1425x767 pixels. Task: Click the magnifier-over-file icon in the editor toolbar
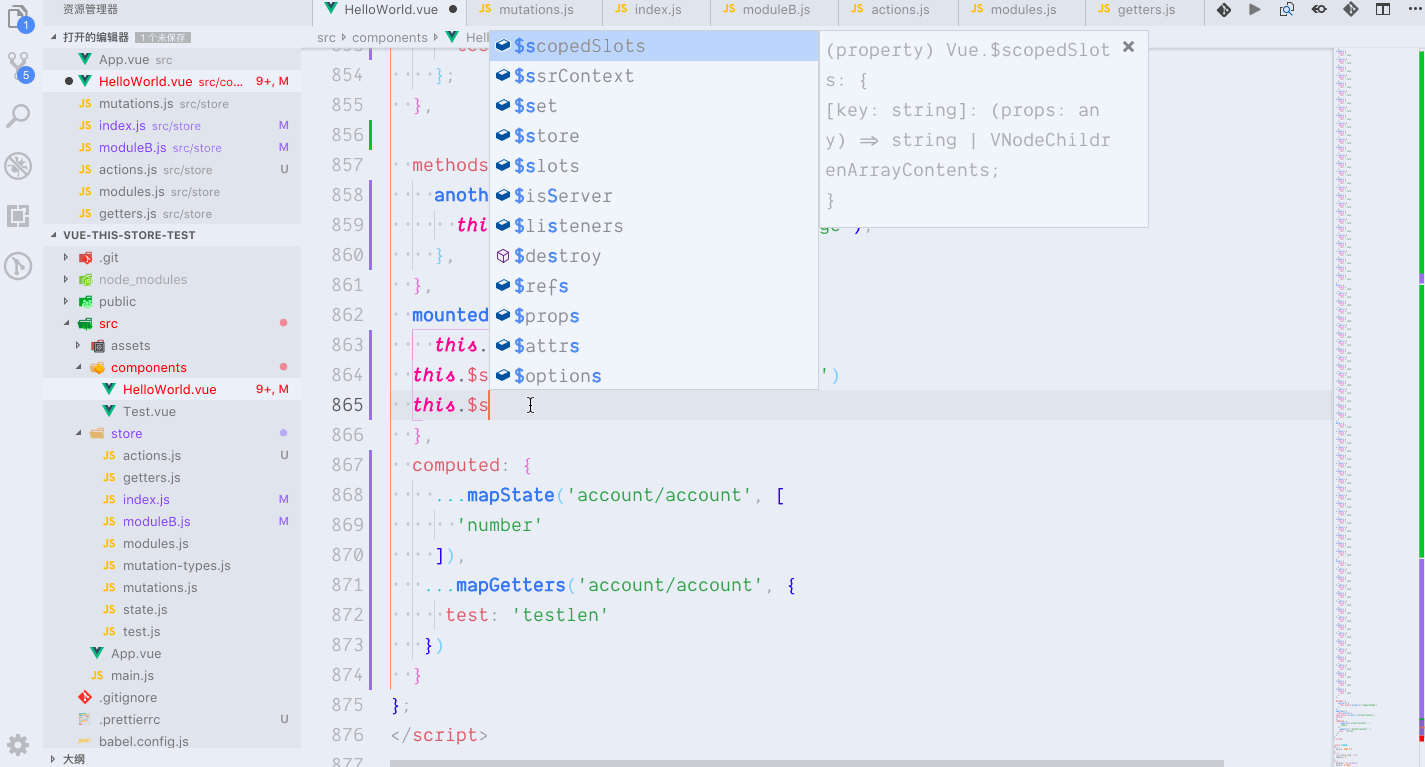tap(1287, 10)
